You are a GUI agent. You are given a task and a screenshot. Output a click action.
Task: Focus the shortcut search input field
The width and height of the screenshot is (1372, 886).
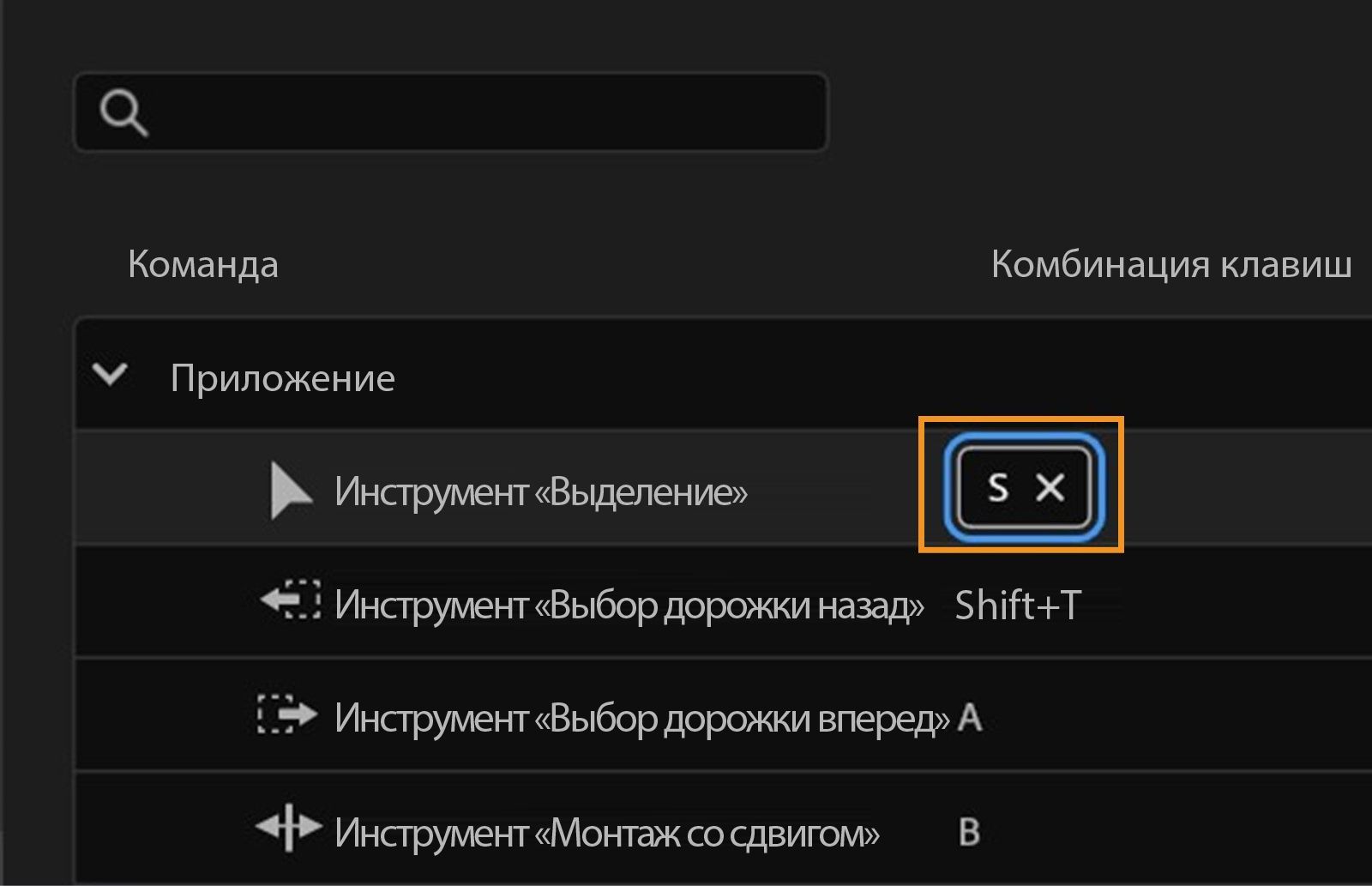pos(480,112)
